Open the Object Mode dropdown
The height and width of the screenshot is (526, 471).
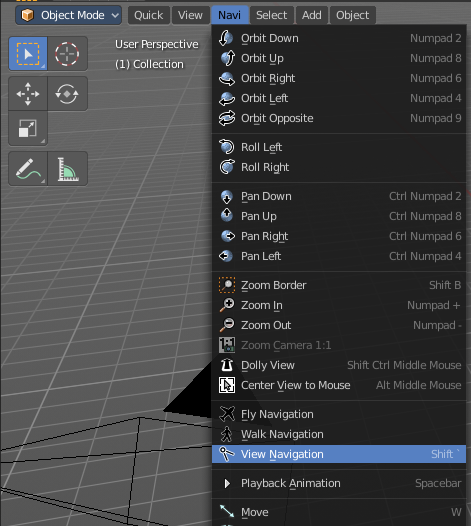[68, 15]
